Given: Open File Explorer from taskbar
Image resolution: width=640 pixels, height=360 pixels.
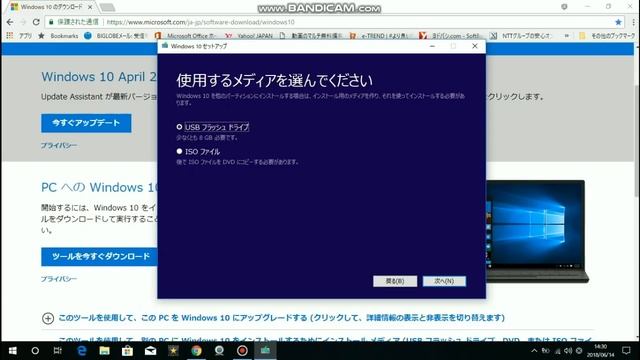Looking at the screenshot, I should [104, 351].
